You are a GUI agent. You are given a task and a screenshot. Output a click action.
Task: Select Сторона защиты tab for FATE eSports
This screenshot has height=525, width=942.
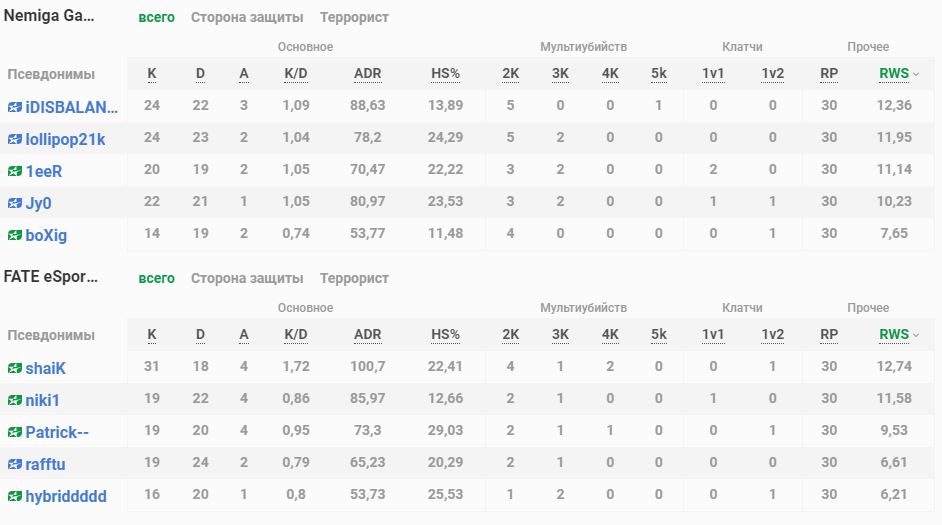(247, 278)
